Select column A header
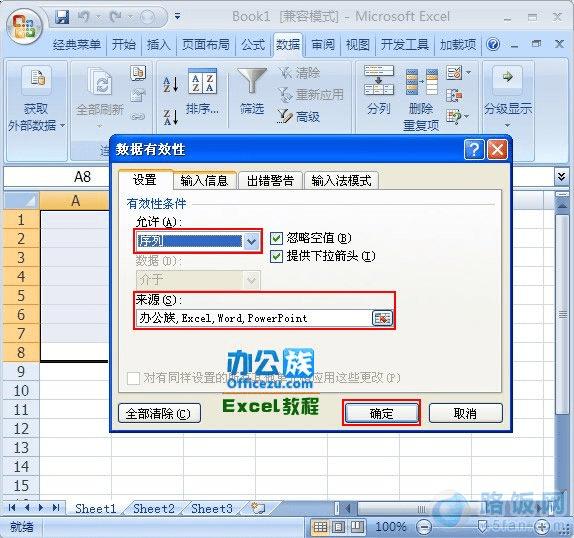 tap(74, 201)
